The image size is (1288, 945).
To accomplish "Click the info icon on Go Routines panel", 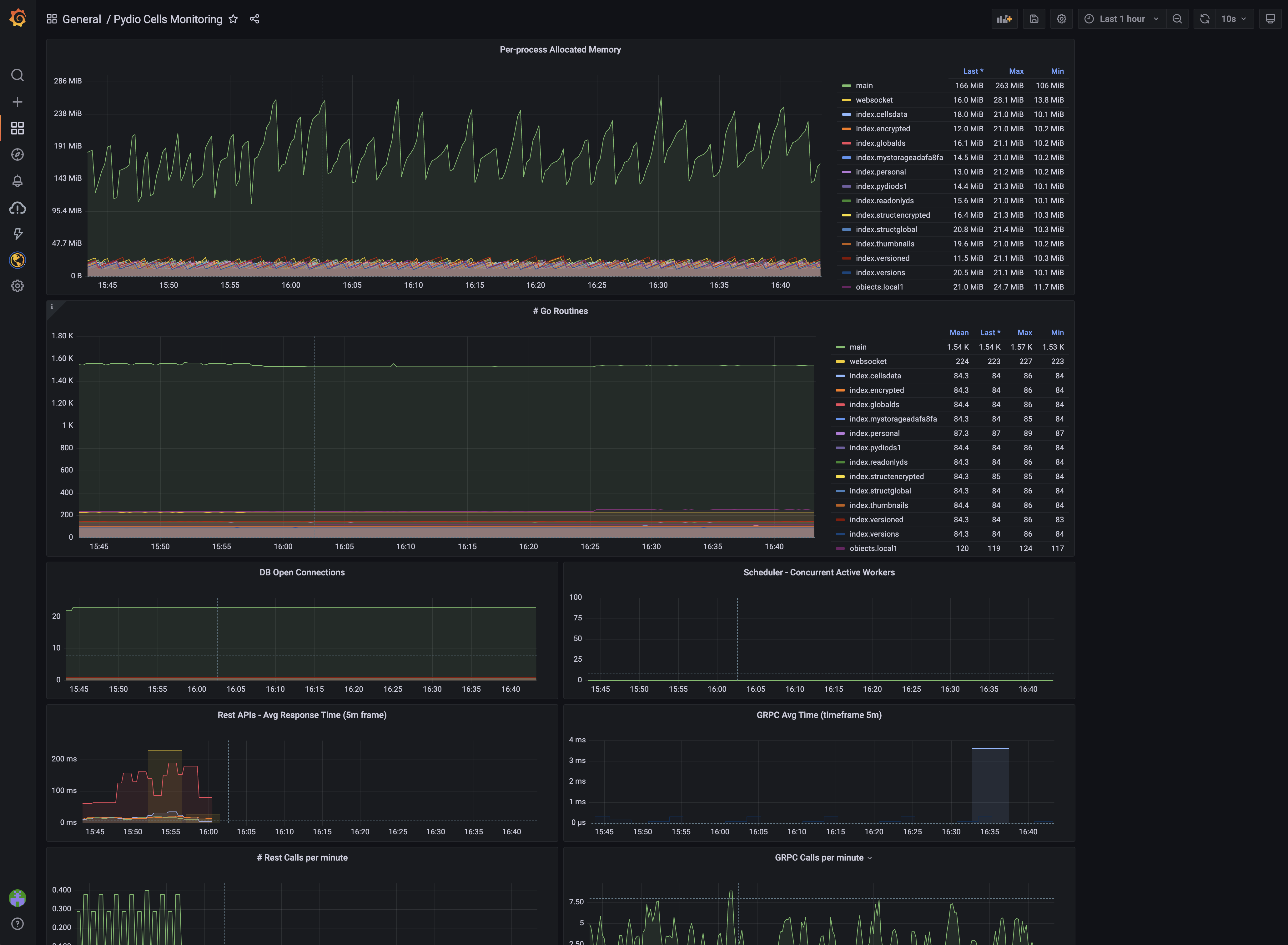I will coord(52,307).
